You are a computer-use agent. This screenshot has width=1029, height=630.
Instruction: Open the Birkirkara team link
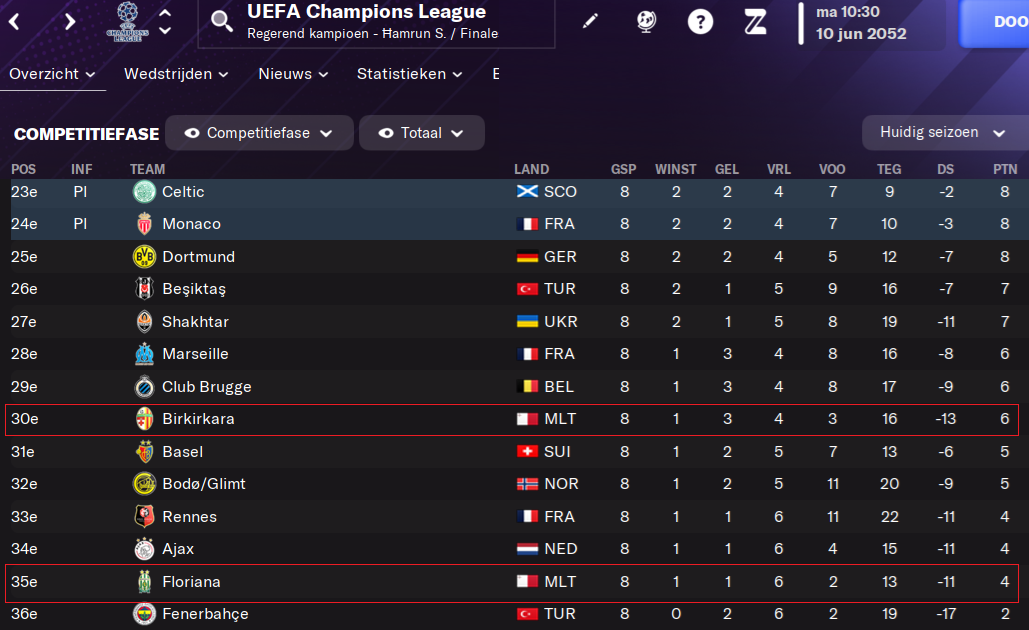point(198,419)
